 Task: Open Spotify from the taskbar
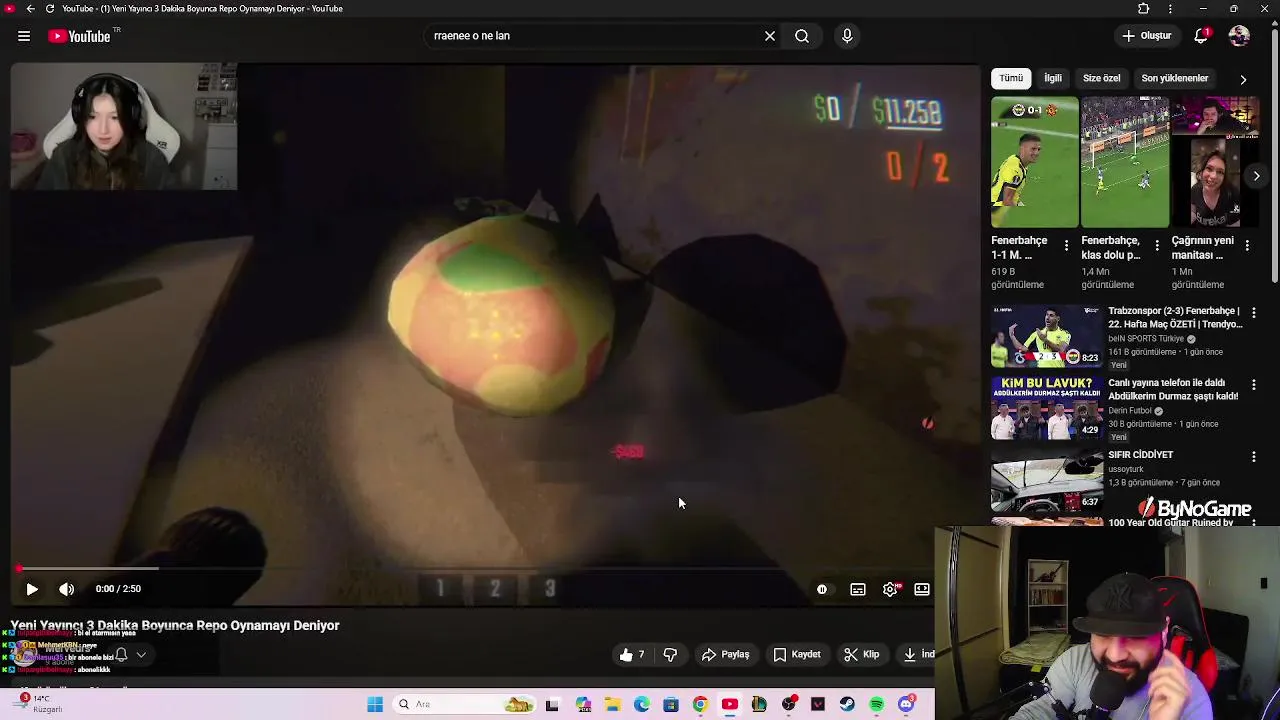(877, 705)
